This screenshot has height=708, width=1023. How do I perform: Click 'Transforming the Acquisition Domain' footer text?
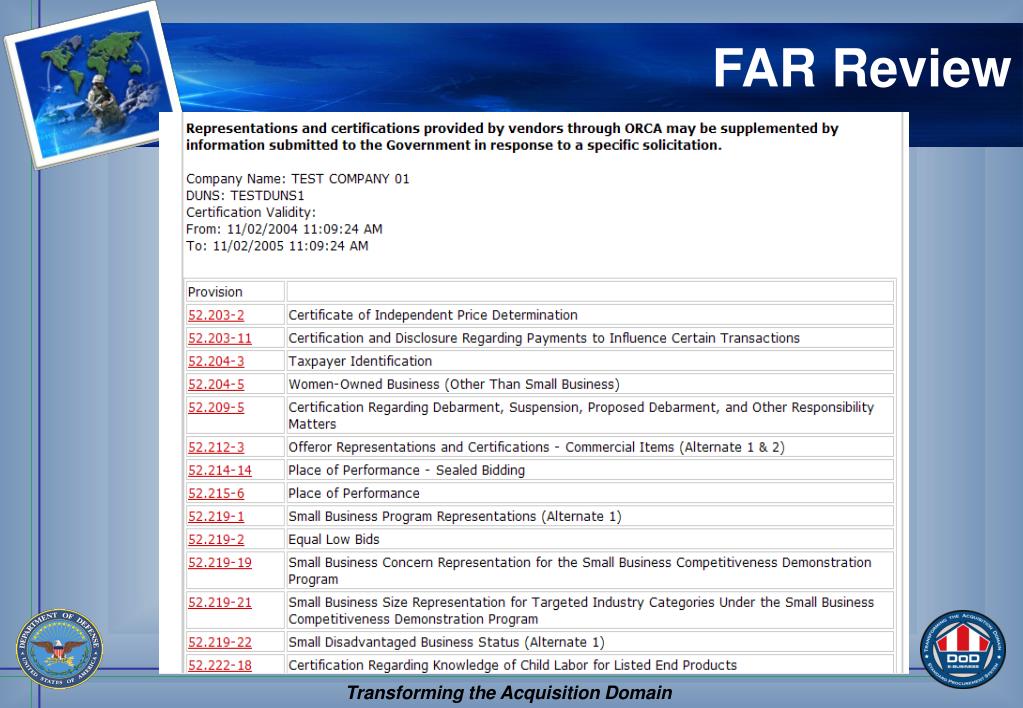(509, 693)
